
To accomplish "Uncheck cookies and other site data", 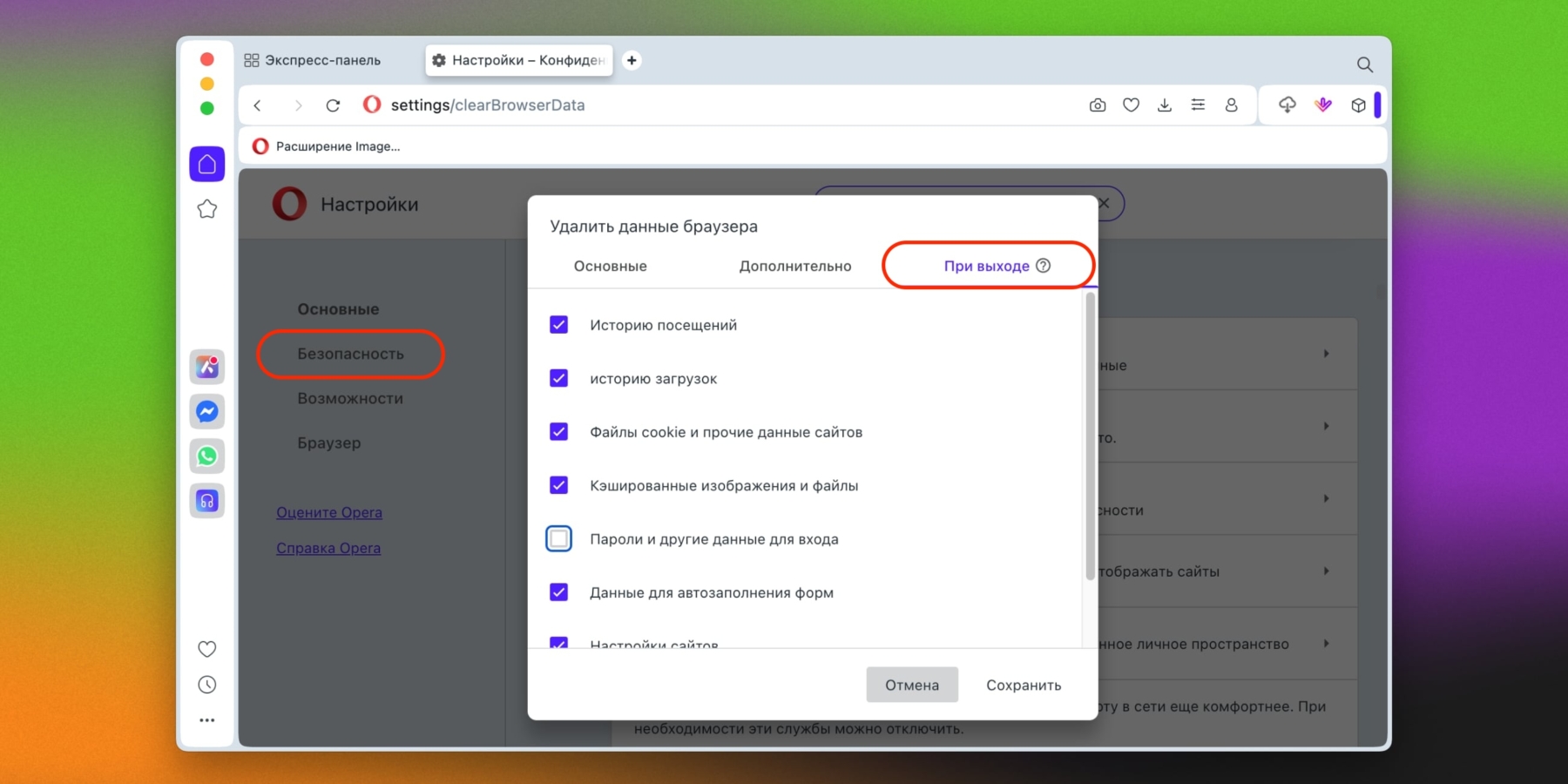I will (x=559, y=432).
